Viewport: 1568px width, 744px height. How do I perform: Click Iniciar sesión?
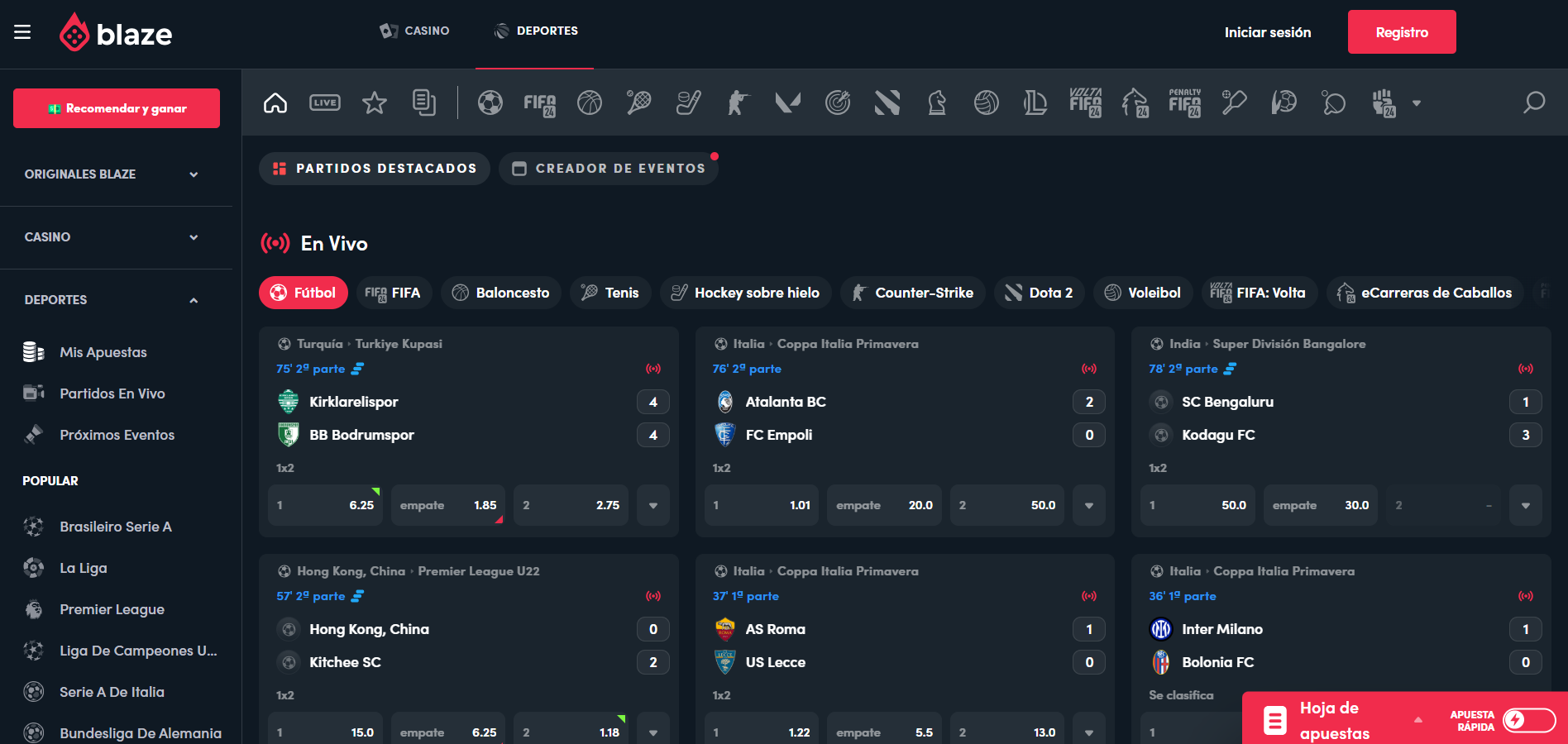pos(1268,32)
